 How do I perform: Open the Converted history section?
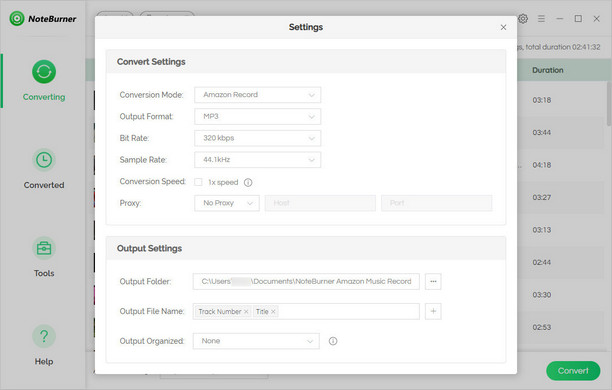point(44,169)
